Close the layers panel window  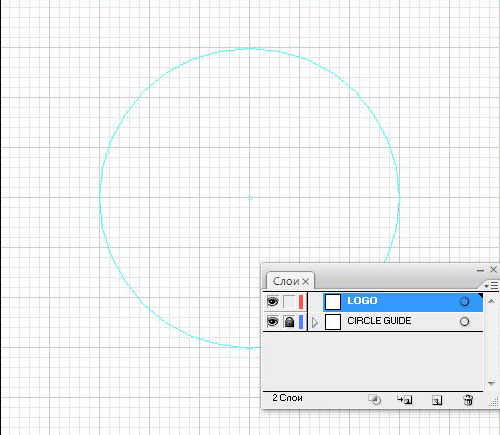[494, 269]
